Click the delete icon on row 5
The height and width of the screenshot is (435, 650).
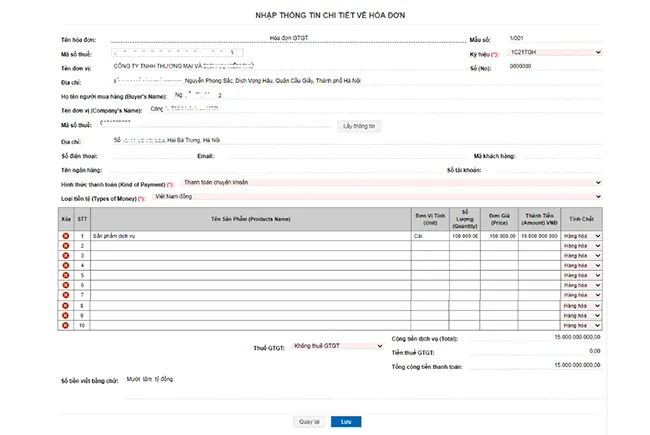pyautogui.click(x=66, y=276)
